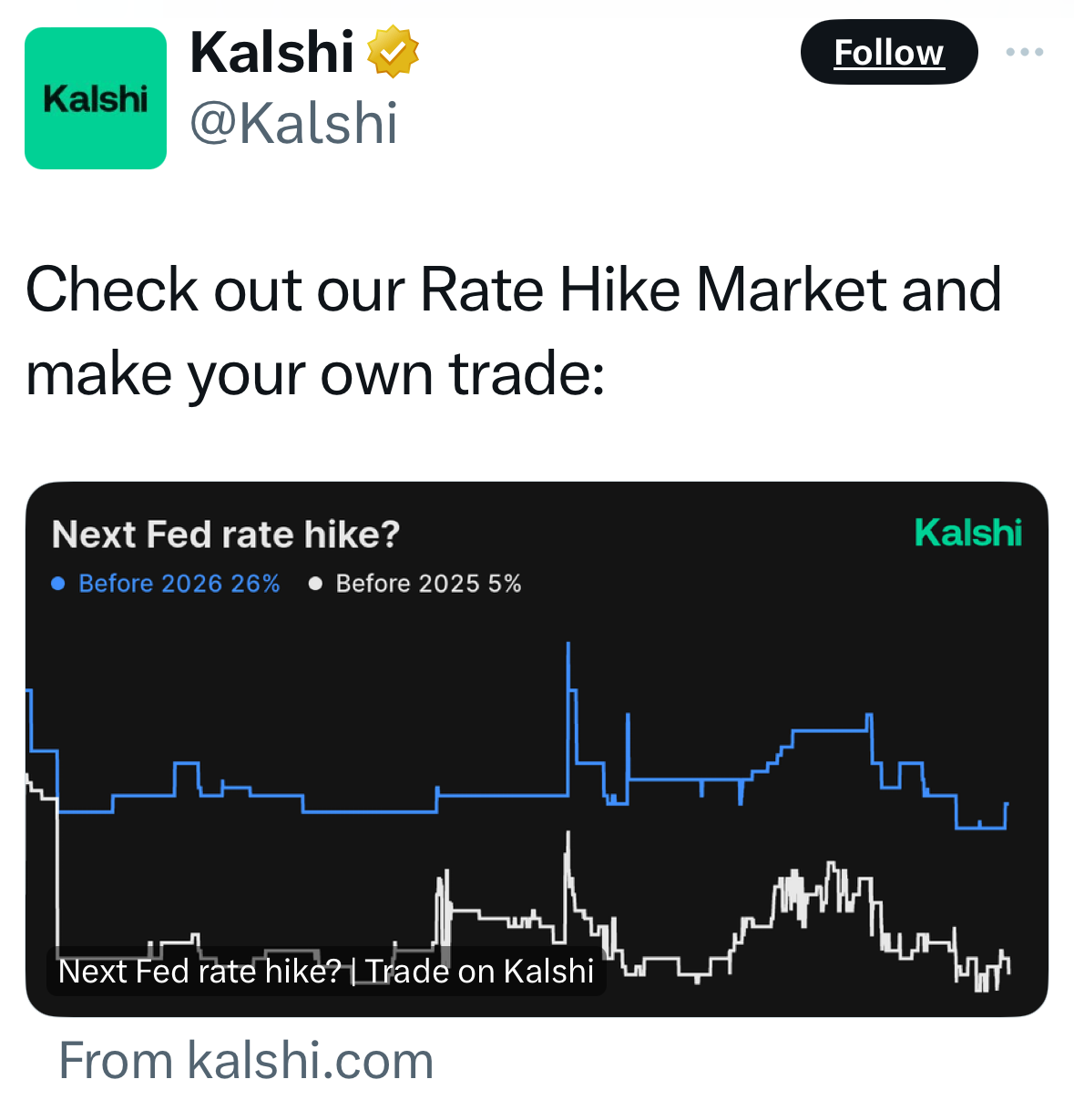Open the three-dot more options menu
The width and height of the screenshot is (1074, 1120).
click(x=1024, y=52)
